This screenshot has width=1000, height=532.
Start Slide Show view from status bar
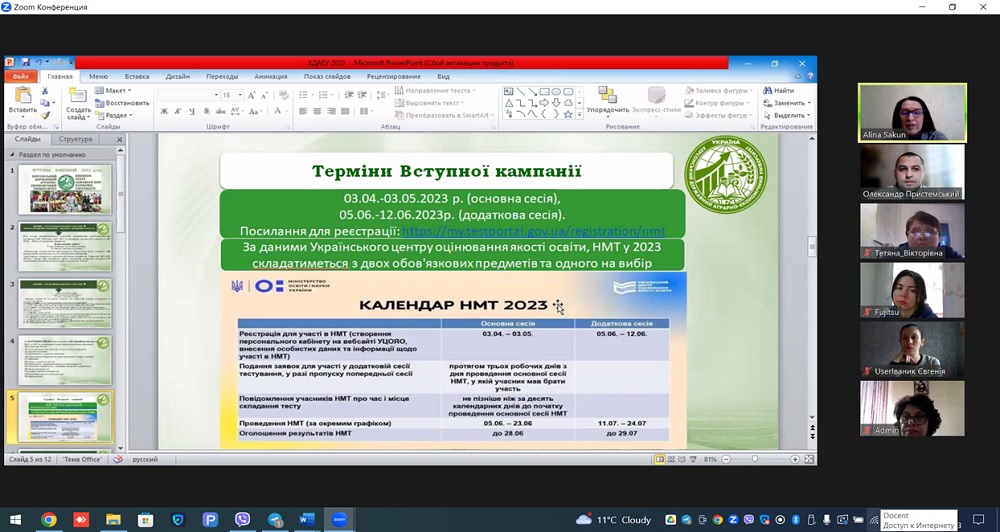694,459
